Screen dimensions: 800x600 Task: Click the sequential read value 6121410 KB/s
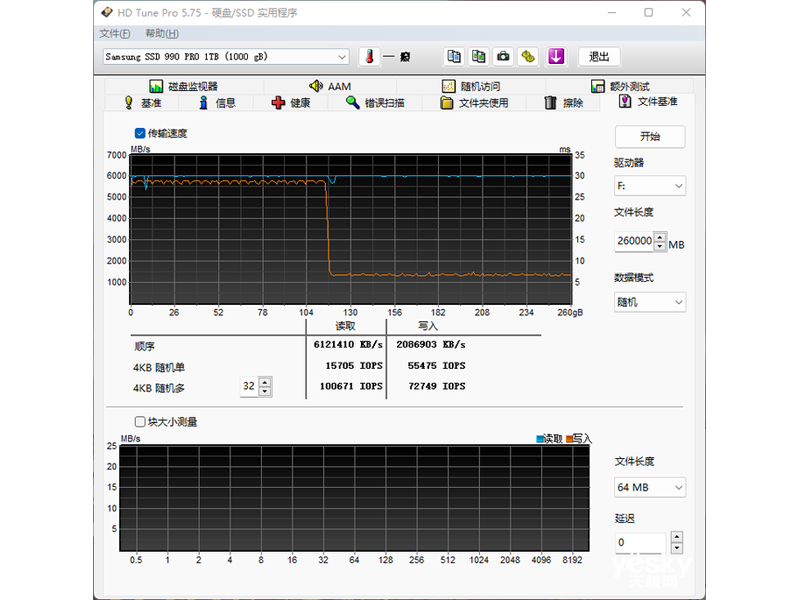(348, 345)
